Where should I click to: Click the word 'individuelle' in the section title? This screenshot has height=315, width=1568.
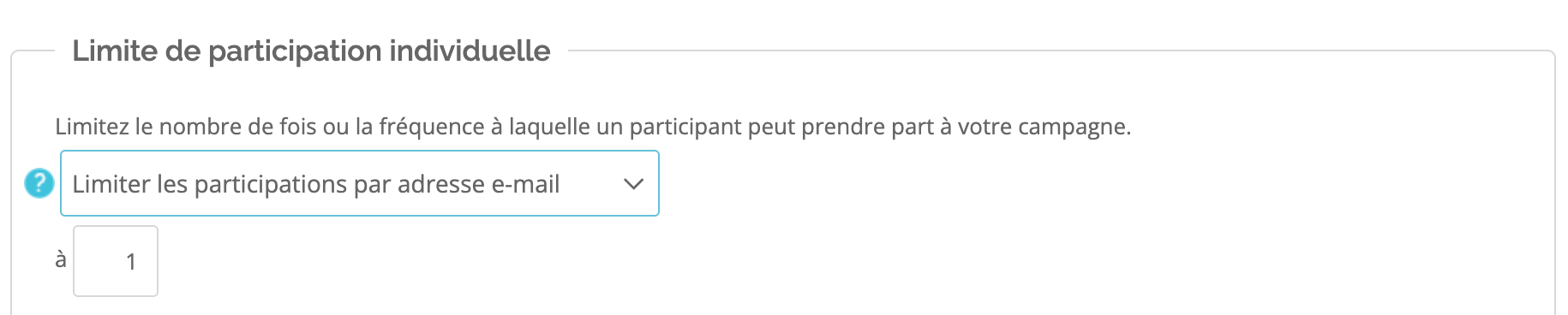470,51
